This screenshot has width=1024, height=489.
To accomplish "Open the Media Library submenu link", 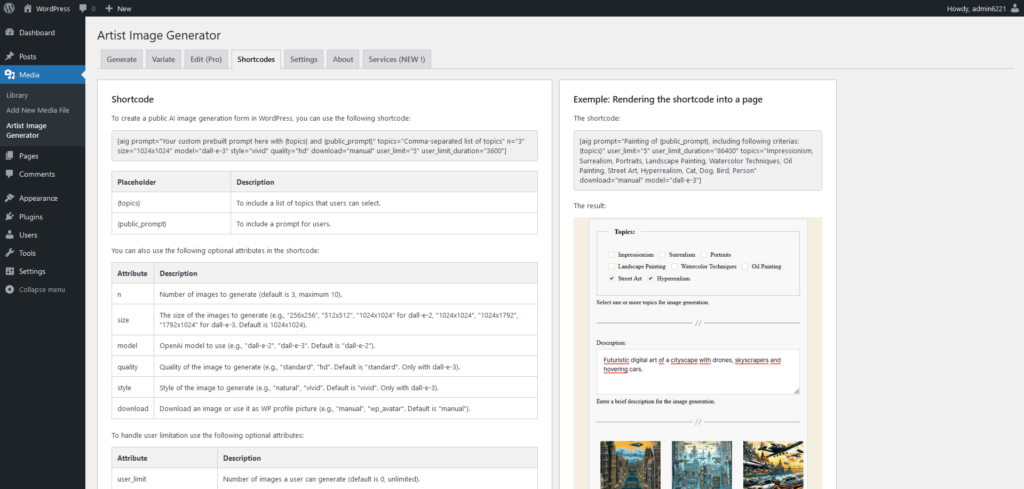I will click(x=17, y=95).
